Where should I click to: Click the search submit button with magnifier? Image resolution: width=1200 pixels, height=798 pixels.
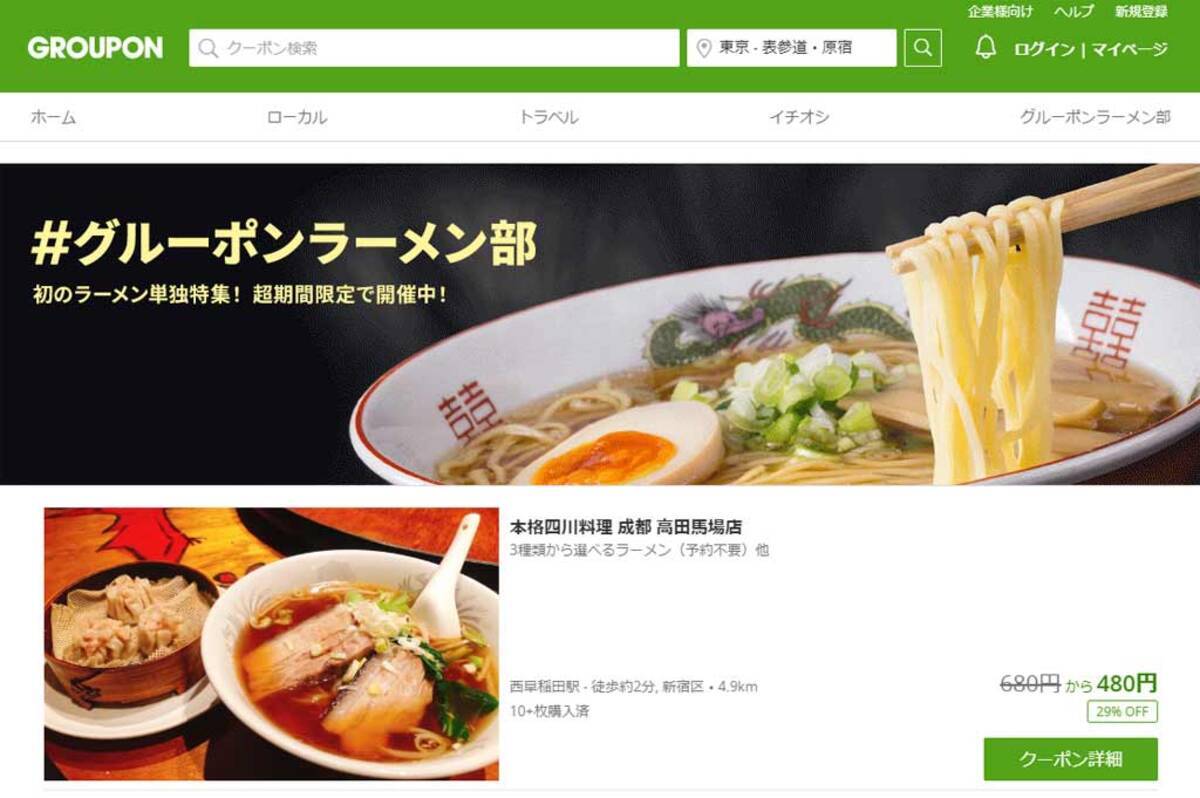tap(922, 48)
